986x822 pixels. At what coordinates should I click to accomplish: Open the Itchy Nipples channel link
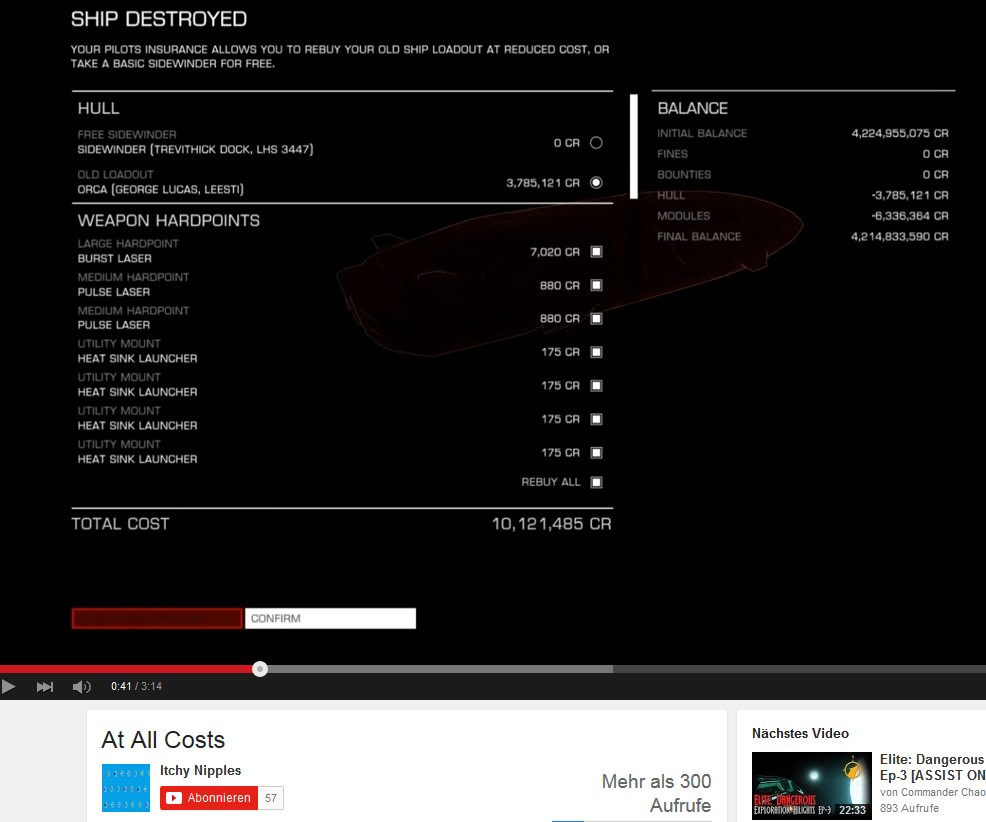pyautogui.click(x=201, y=770)
